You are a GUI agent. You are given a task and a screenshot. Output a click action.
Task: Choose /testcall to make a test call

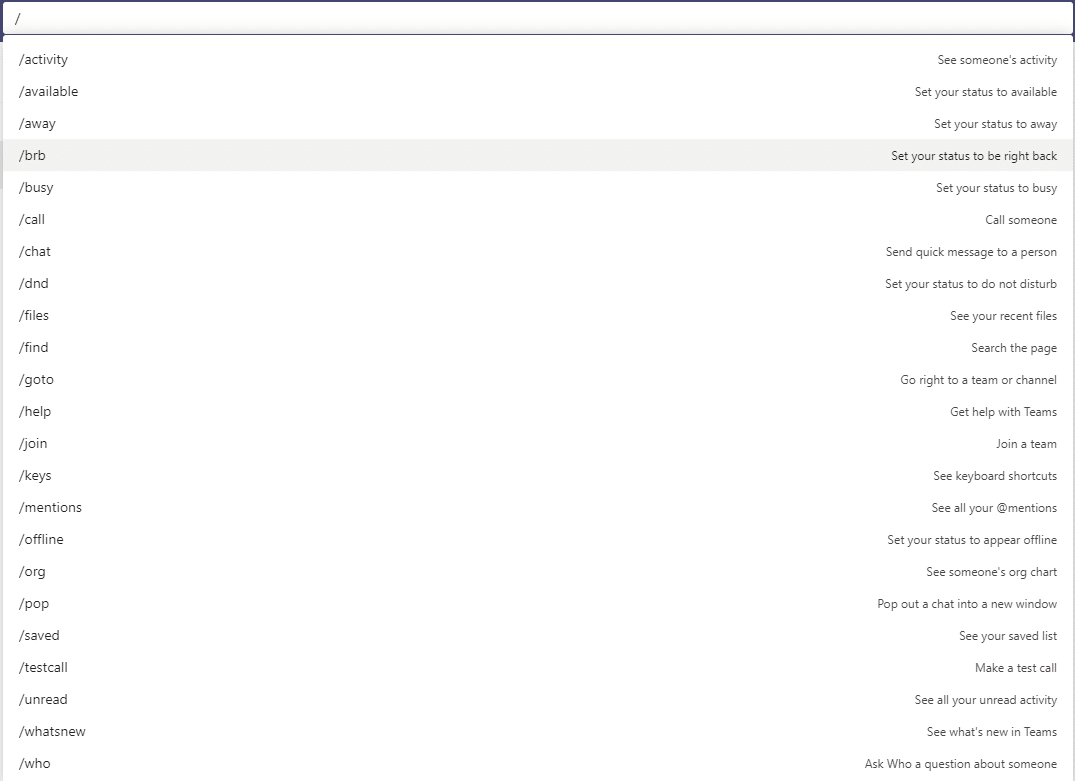tap(44, 668)
